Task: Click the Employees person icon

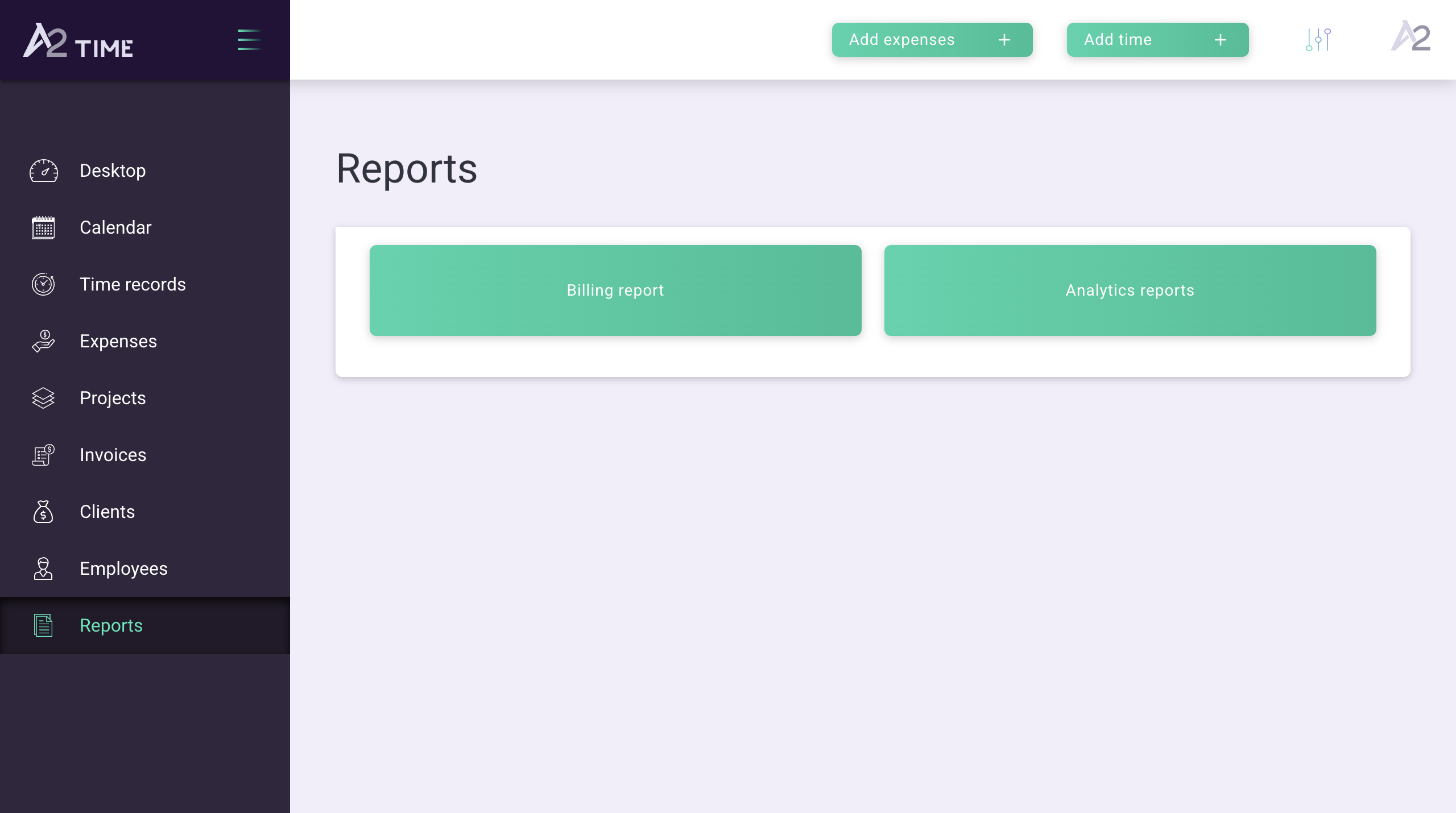Action: (43, 569)
